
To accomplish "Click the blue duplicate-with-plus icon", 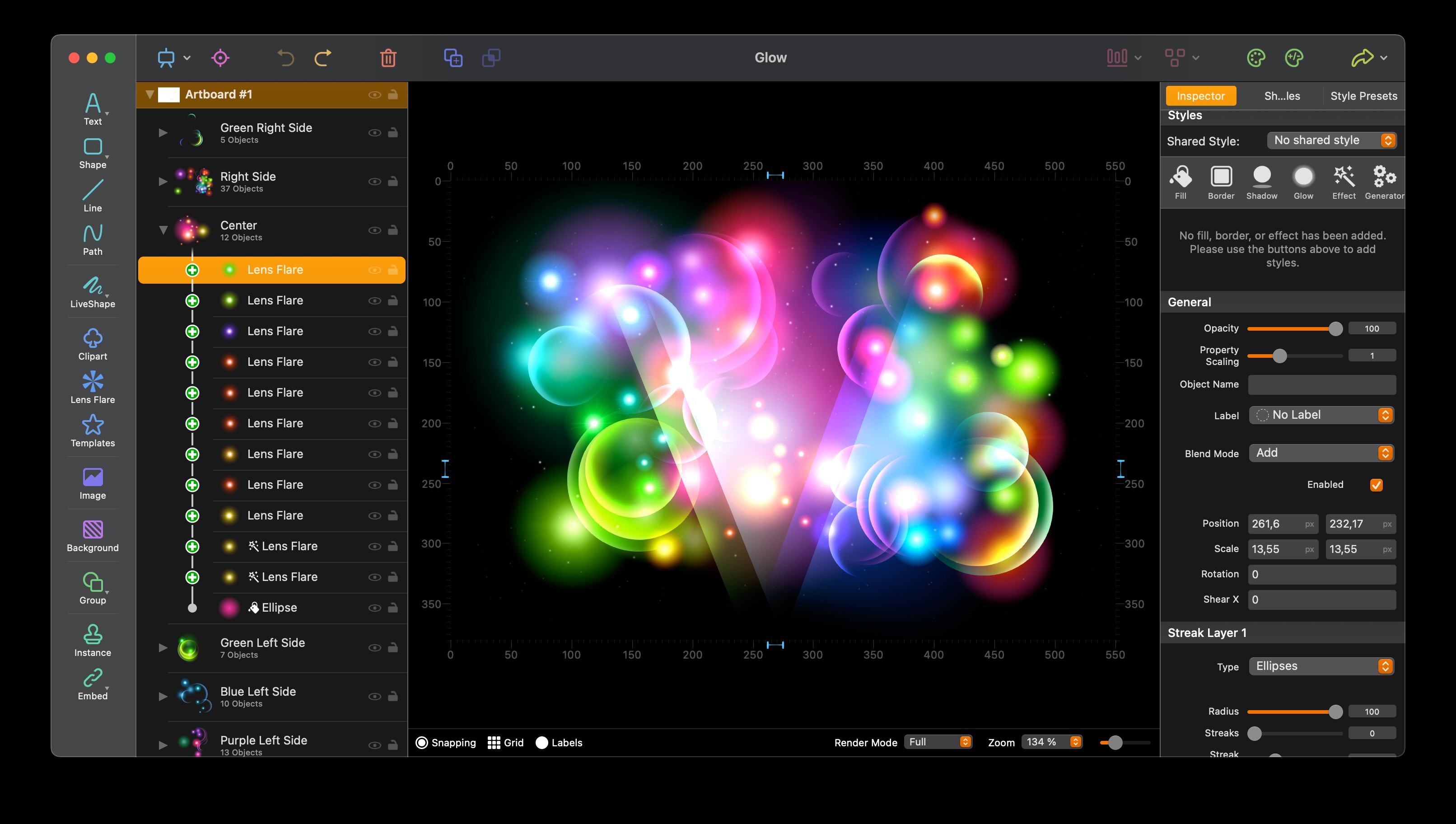I will click(453, 58).
